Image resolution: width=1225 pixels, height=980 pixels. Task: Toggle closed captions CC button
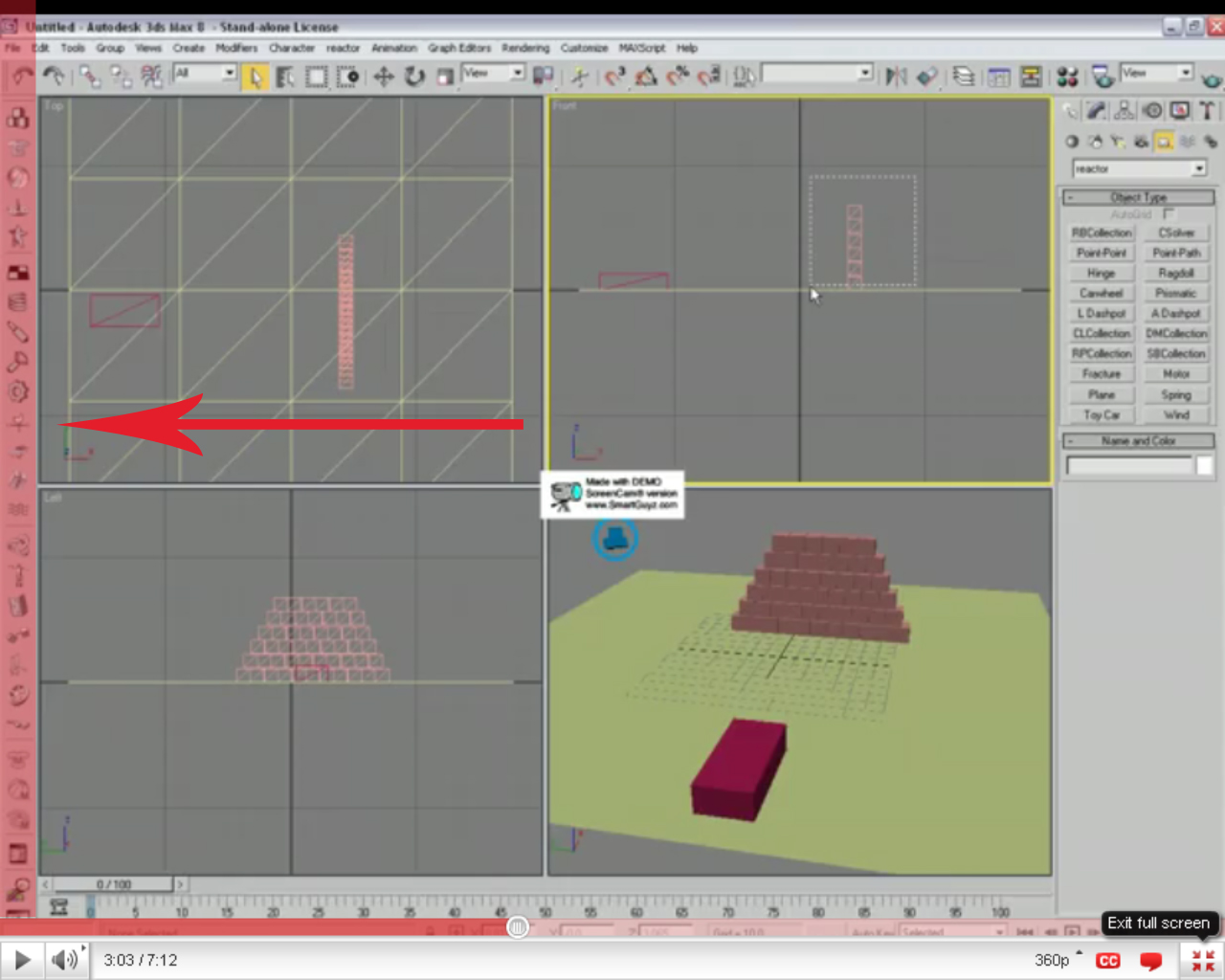[1108, 960]
